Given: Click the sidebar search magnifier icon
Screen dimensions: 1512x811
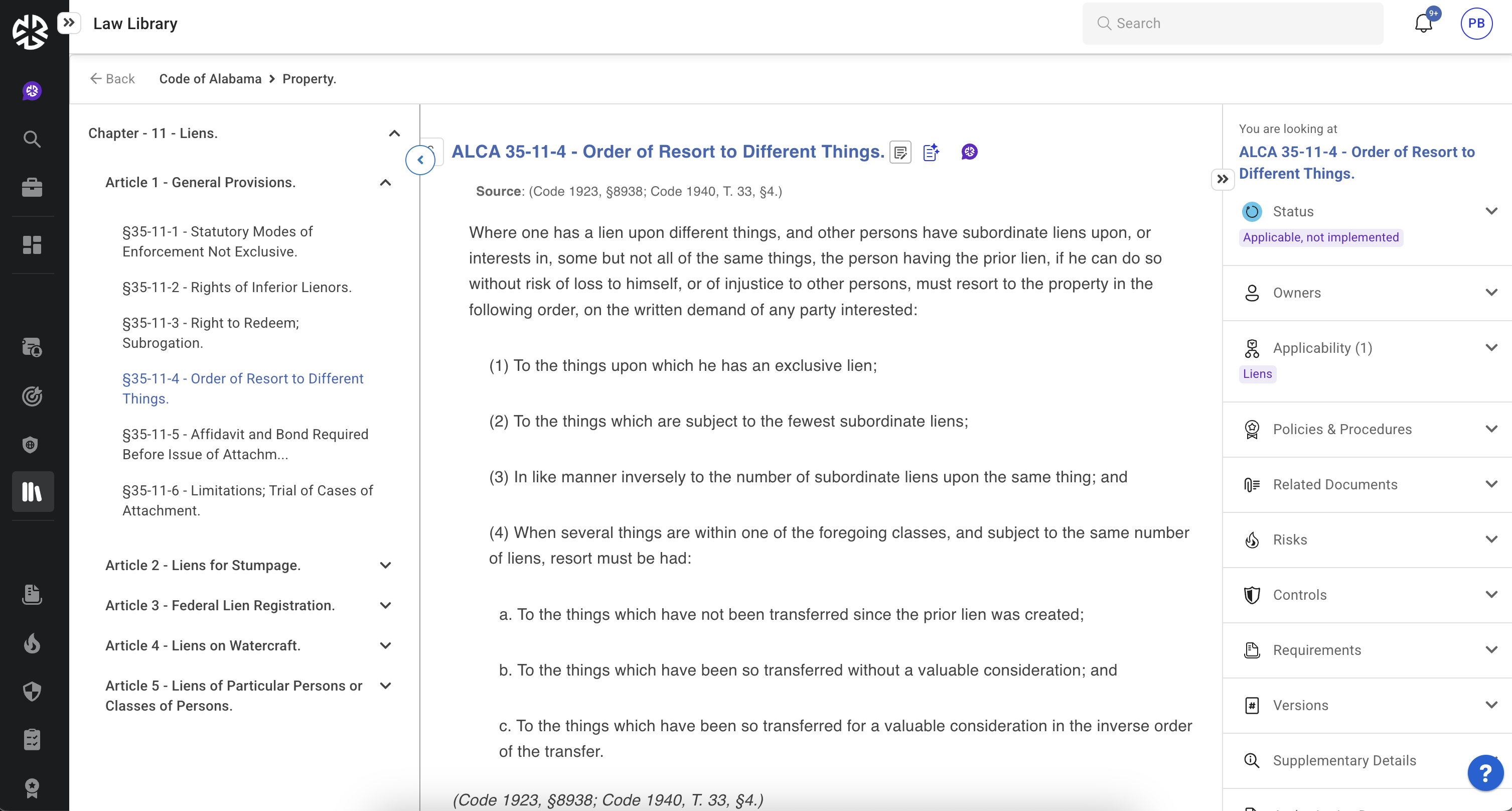Looking at the screenshot, I should click(32, 139).
